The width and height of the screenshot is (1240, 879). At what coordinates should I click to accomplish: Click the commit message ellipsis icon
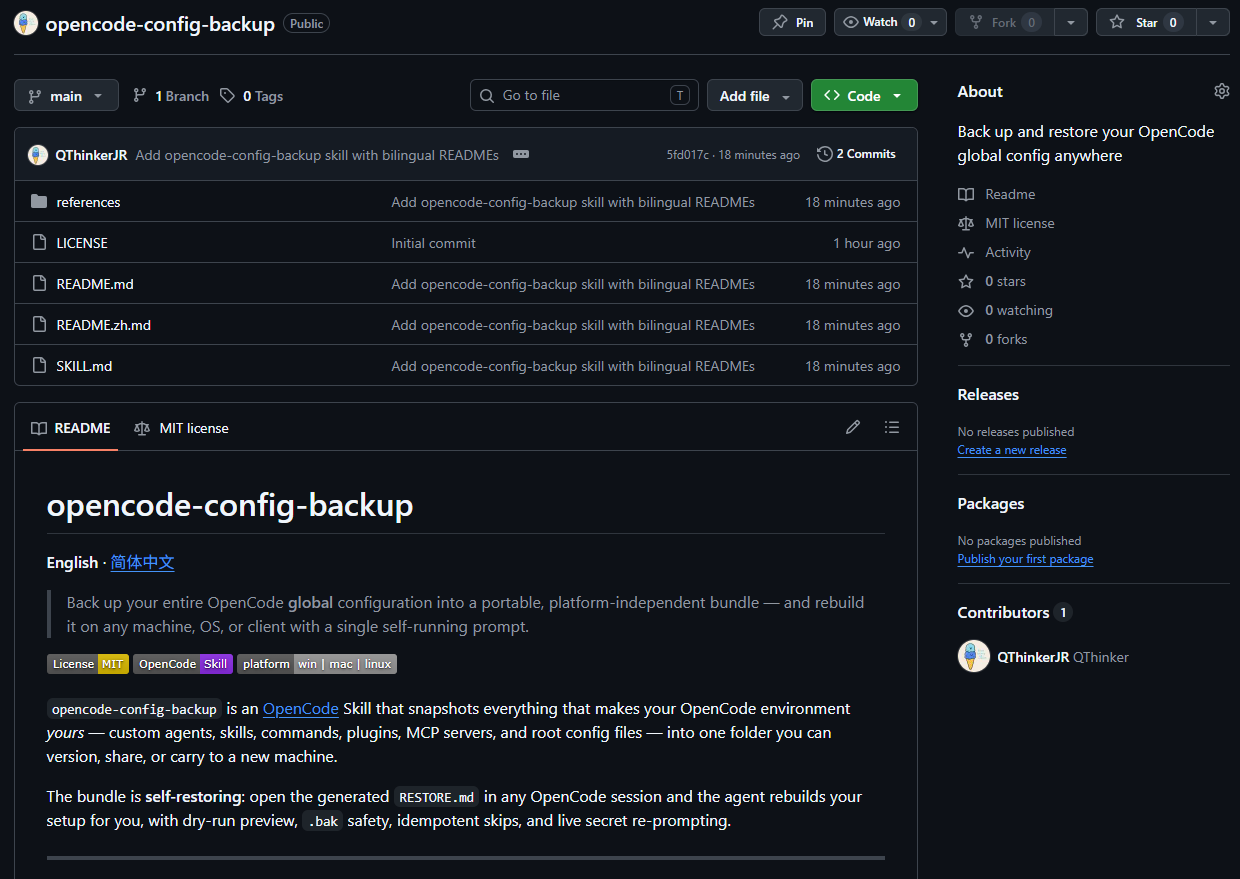(x=520, y=154)
